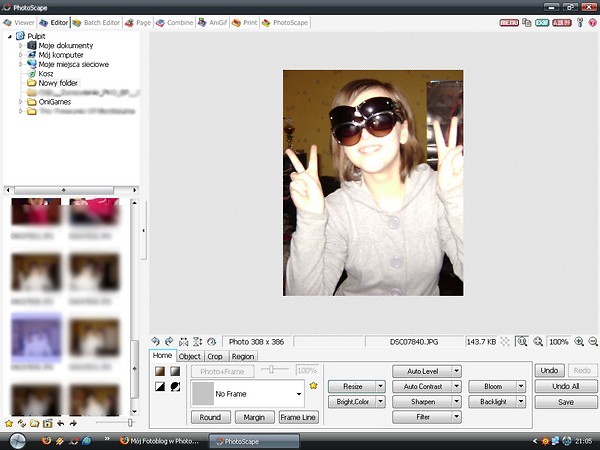The width and height of the screenshot is (600, 450).
Task: Open the Auto Level dropdown arrow
Action: point(457,371)
